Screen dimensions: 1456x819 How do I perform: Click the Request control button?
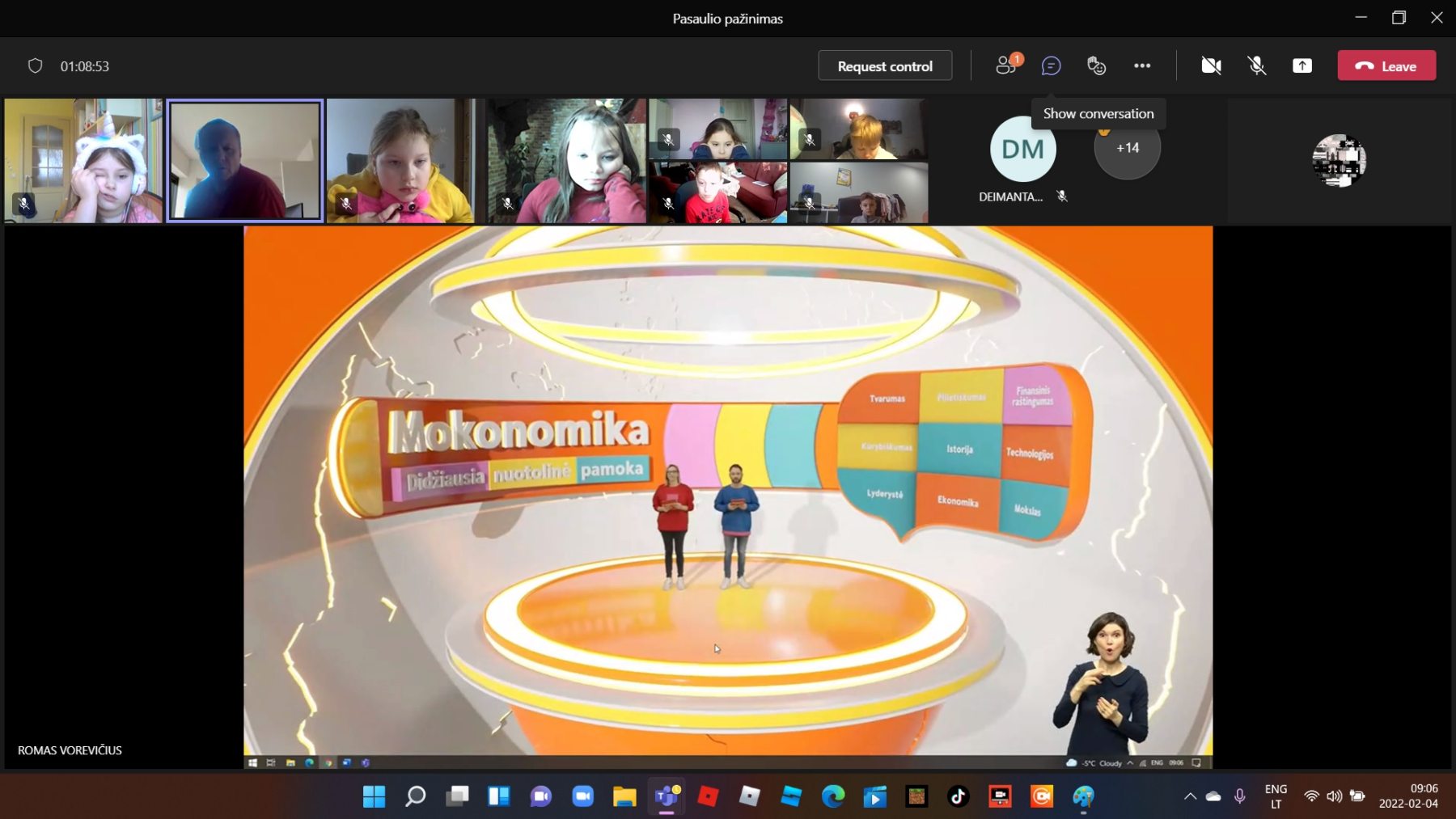tap(885, 65)
